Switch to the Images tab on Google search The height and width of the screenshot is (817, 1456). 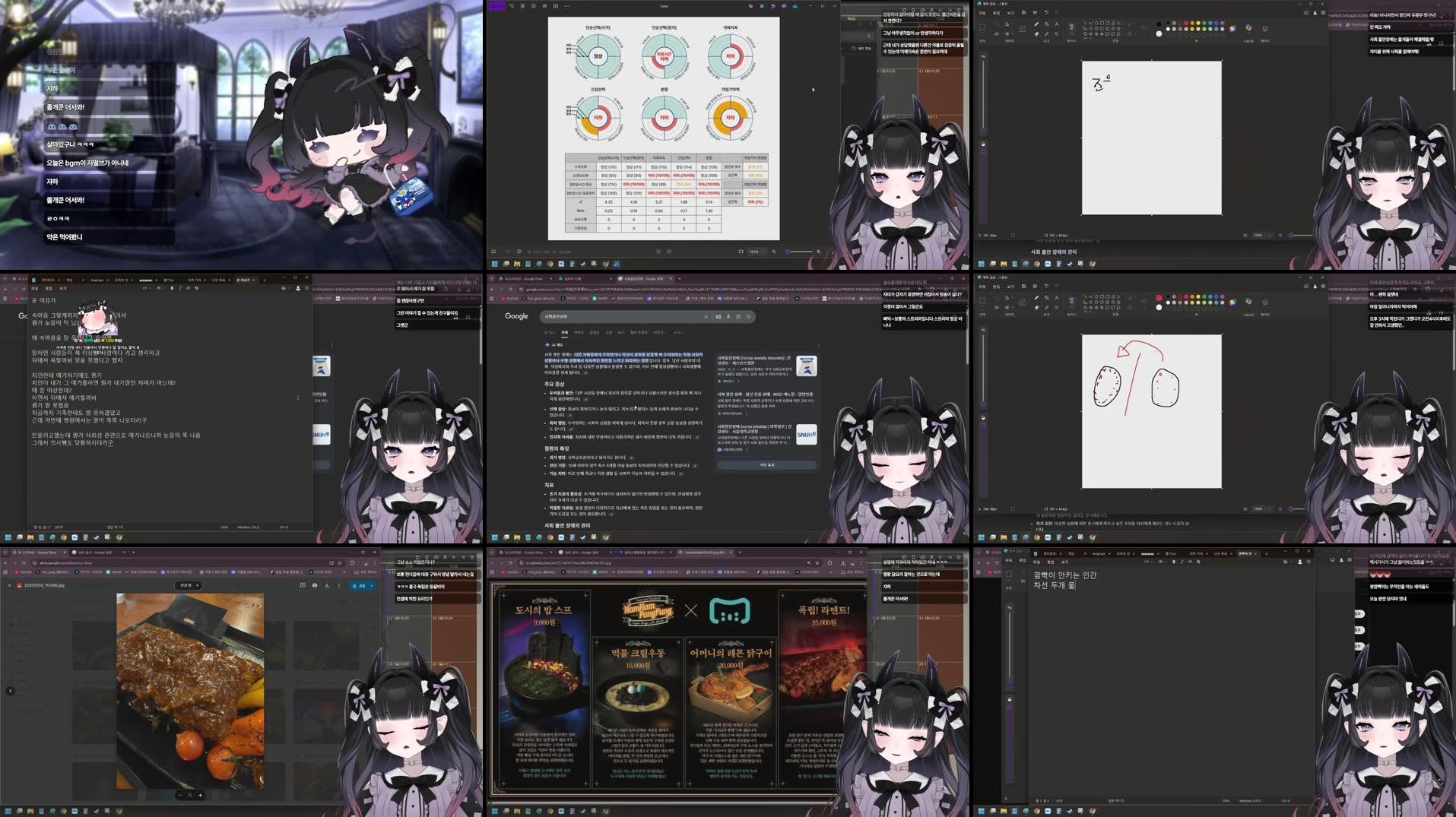[579, 333]
